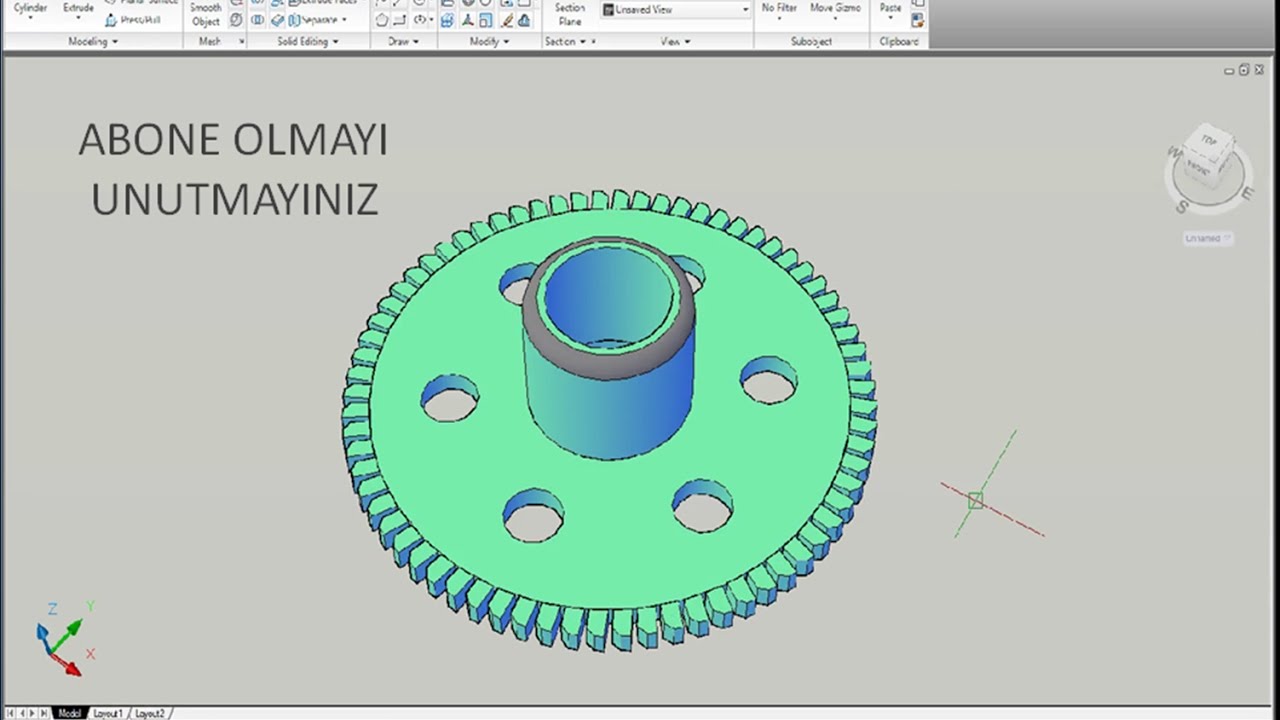Click the 3D move gizmo icon
This screenshot has width=1280, height=720.
tap(467, 20)
